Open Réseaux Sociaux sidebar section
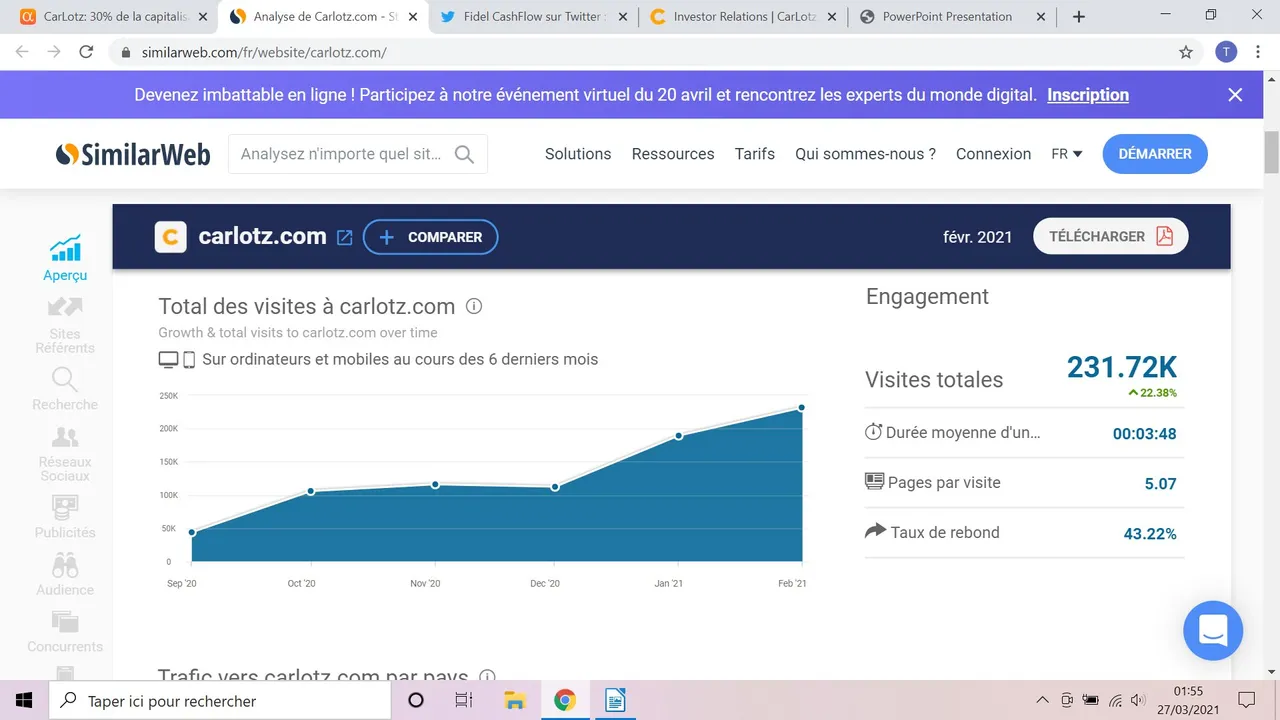 [65, 454]
